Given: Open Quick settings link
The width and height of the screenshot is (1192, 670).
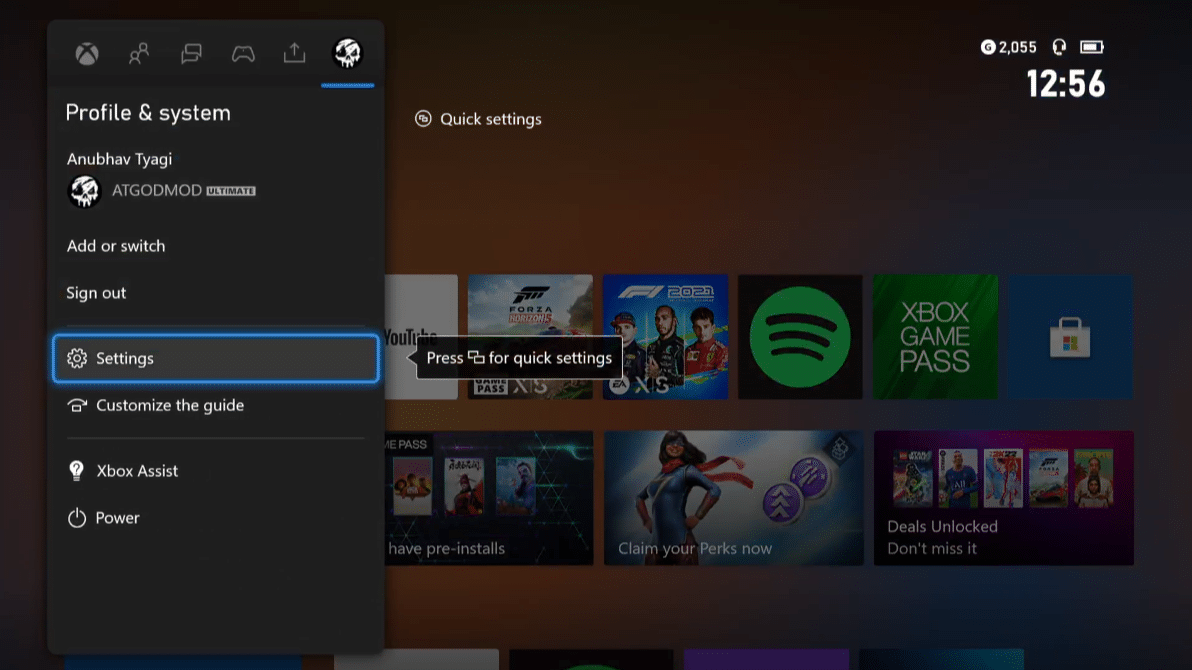Looking at the screenshot, I should pyautogui.click(x=478, y=119).
